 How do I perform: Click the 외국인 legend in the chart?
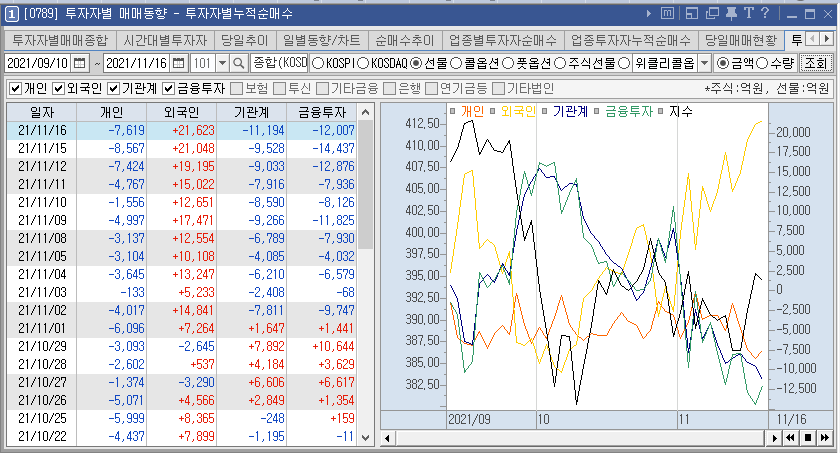pyautogui.click(x=518, y=111)
